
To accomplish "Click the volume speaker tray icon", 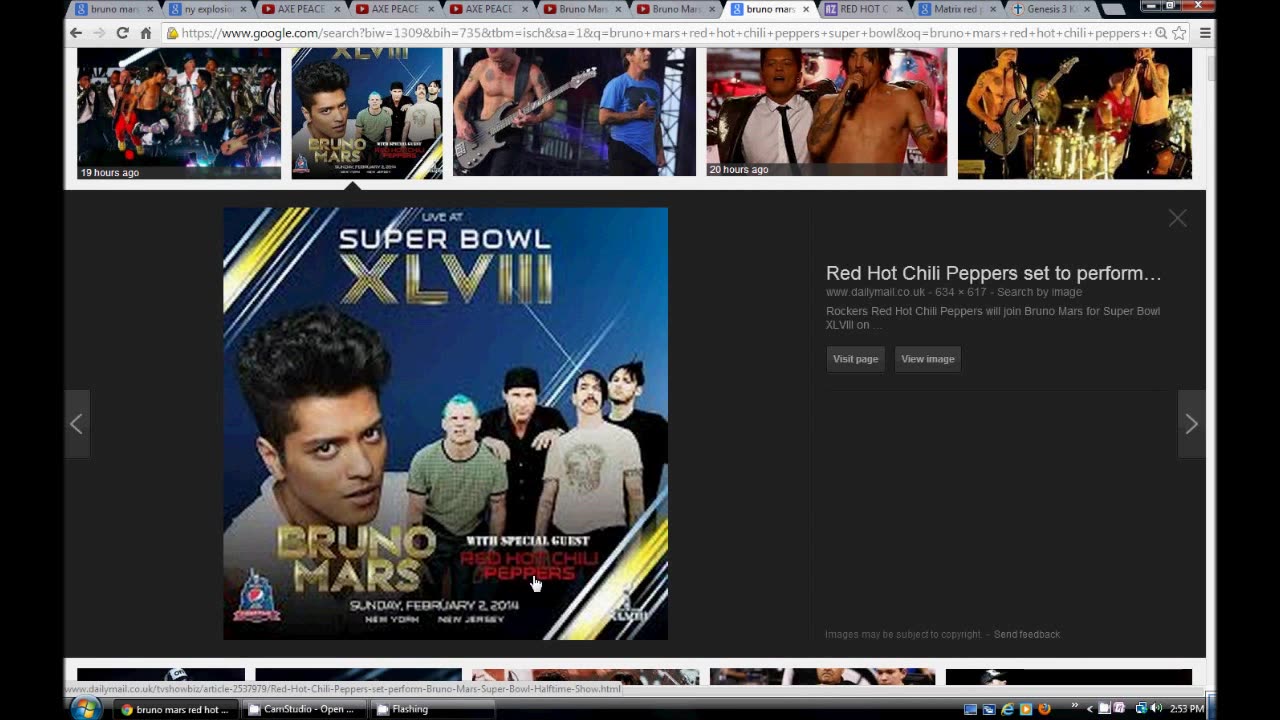I will (x=1158, y=709).
